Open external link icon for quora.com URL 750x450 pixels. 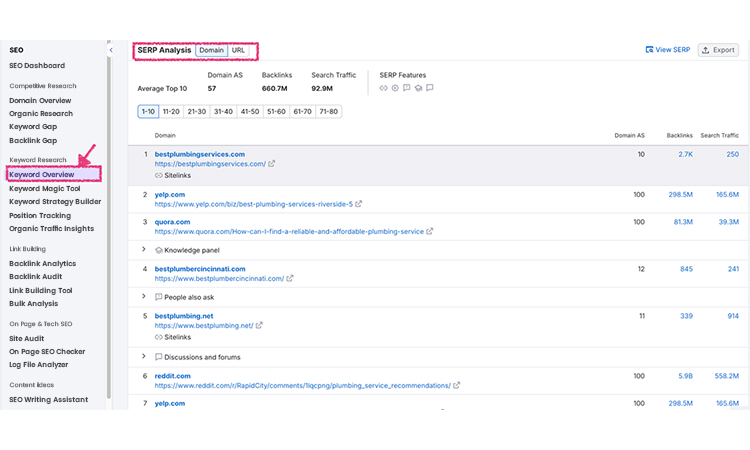(430, 231)
